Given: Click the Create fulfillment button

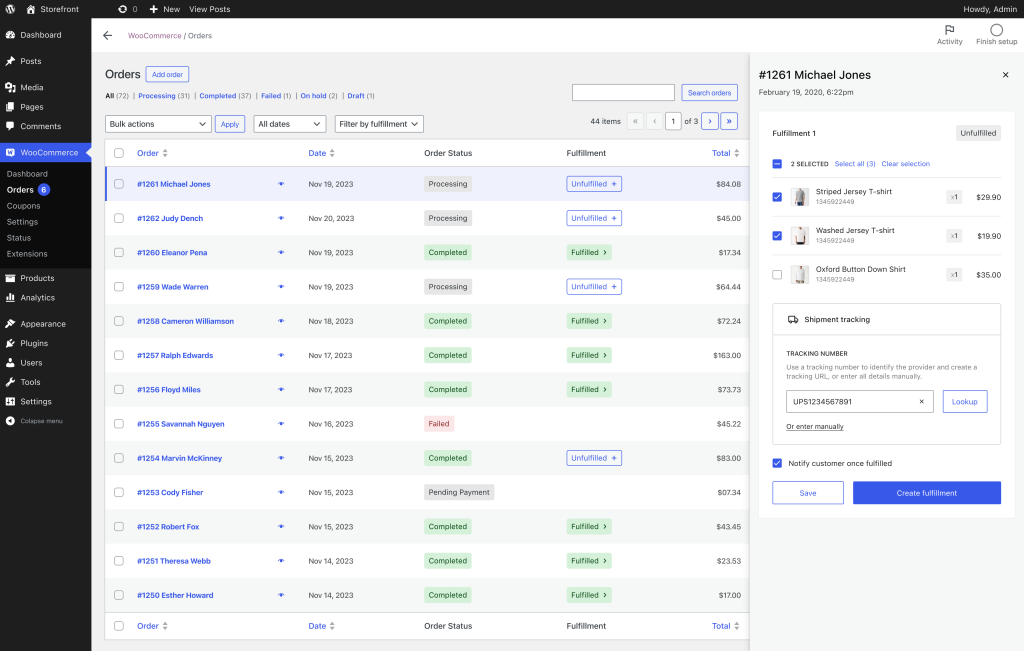Looking at the screenshot, I should pyautogui.click(x=926, y=493).
